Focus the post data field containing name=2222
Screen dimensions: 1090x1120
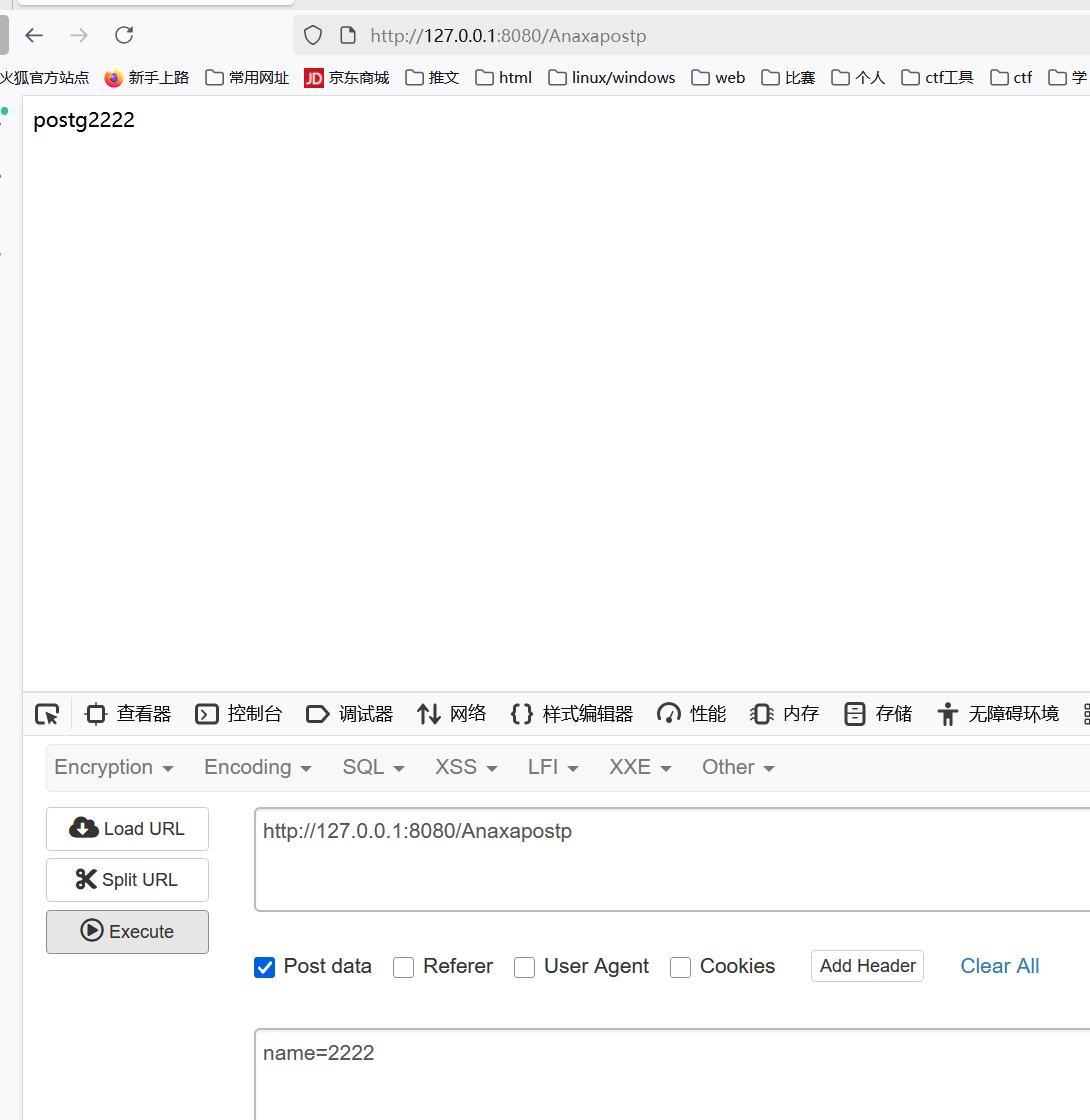(x=672, y=1074)
